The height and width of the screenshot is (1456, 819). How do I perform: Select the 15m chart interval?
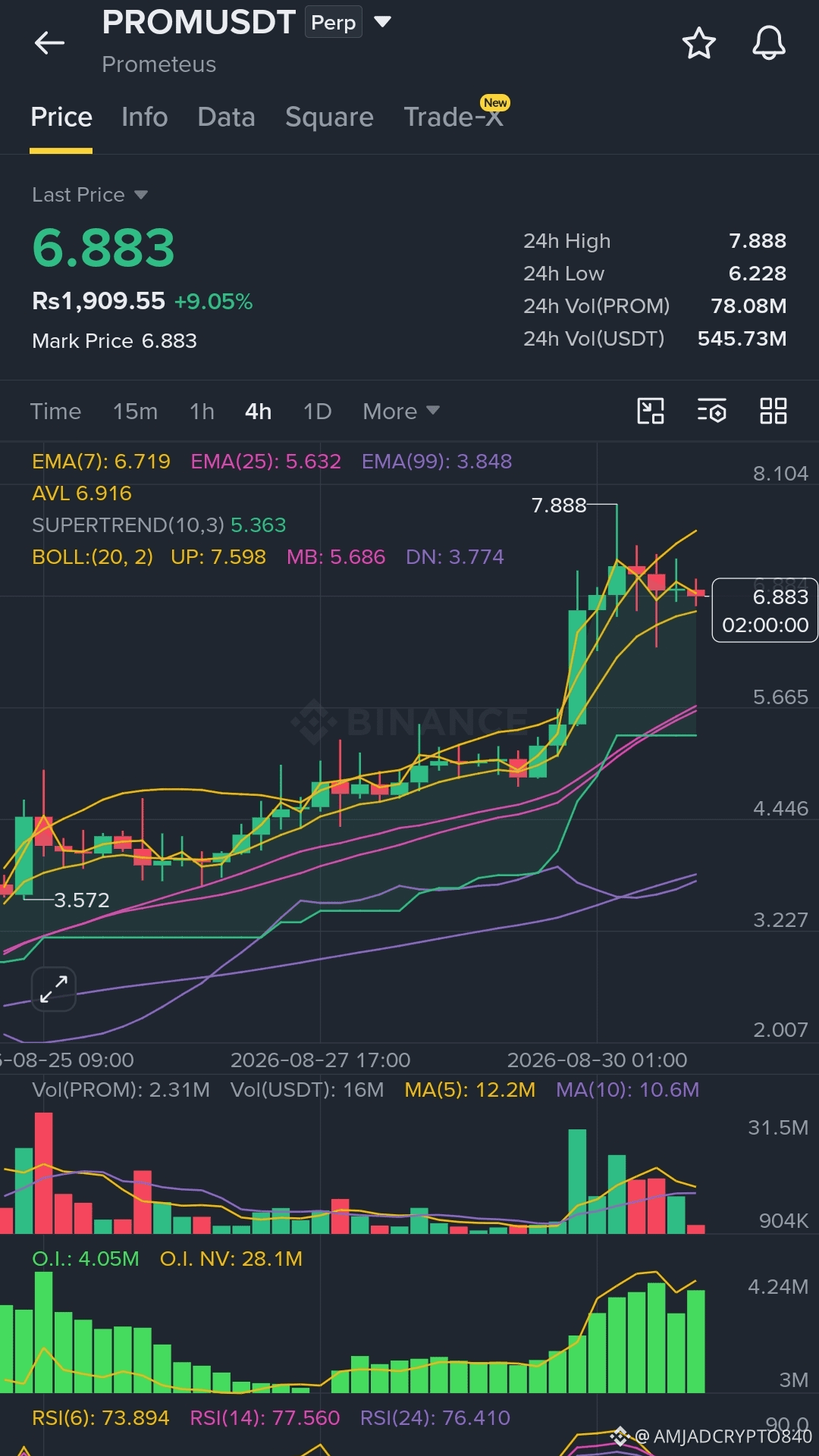pyautogui.click(x=135, y=412)
